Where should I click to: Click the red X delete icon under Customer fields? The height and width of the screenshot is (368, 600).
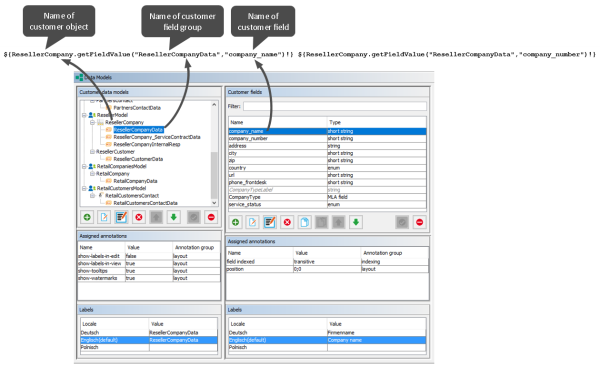[x=287, y=222]
